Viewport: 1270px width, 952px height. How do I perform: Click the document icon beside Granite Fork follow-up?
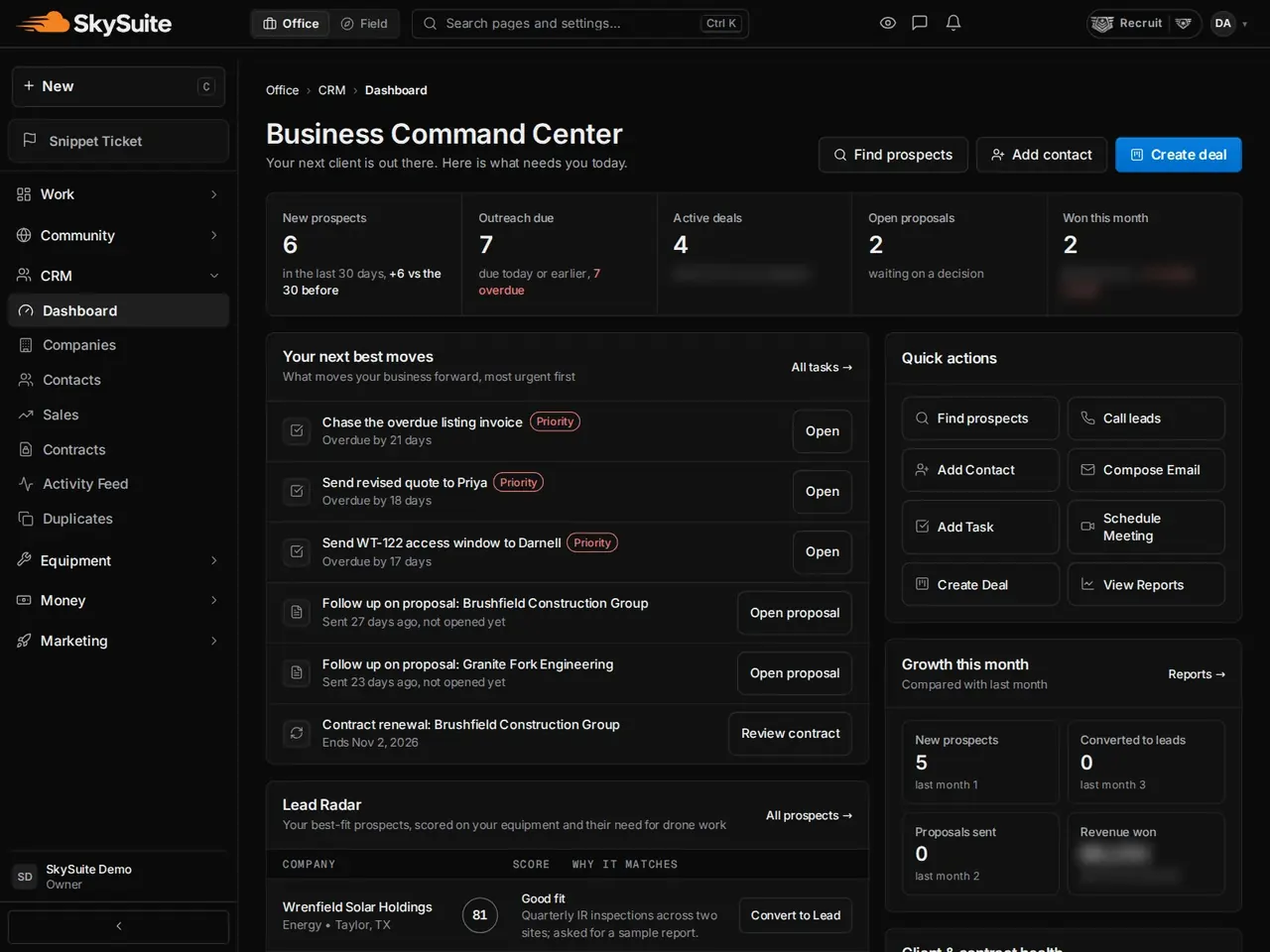click(297, 673)
